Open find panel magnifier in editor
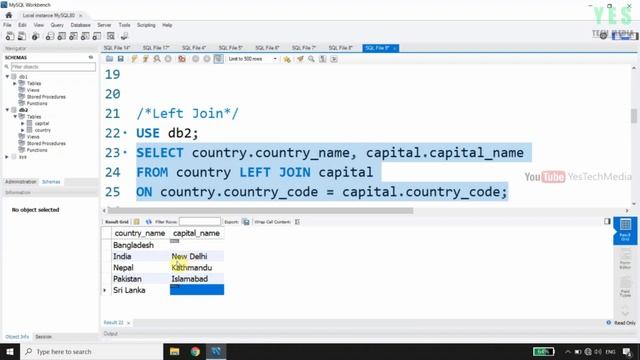The height and width of the screenshot is (360, 640). click(311, 59)
